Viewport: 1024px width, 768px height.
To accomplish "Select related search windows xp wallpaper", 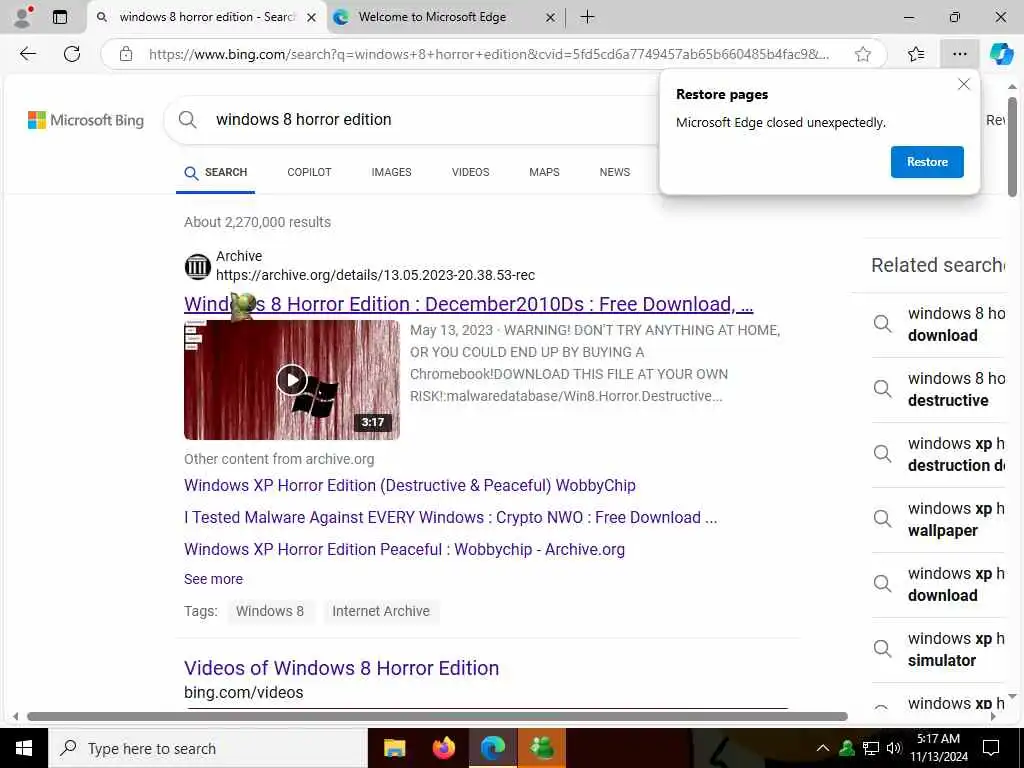I will pos(939,520).
